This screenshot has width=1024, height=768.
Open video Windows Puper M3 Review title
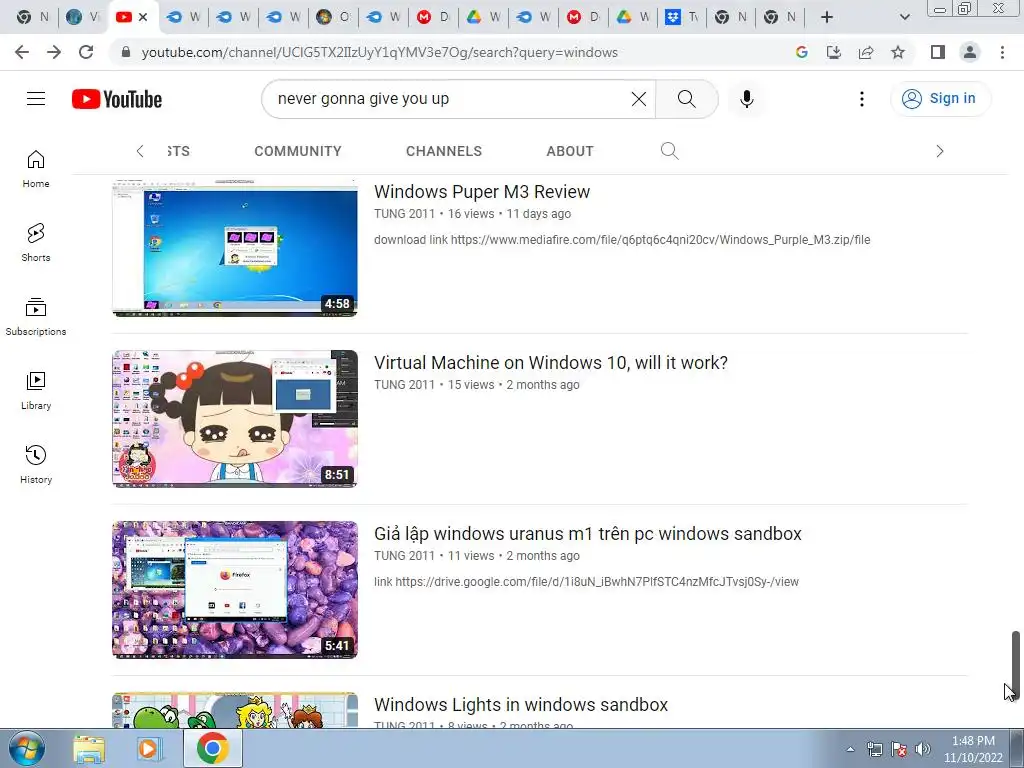pos(482,191)
